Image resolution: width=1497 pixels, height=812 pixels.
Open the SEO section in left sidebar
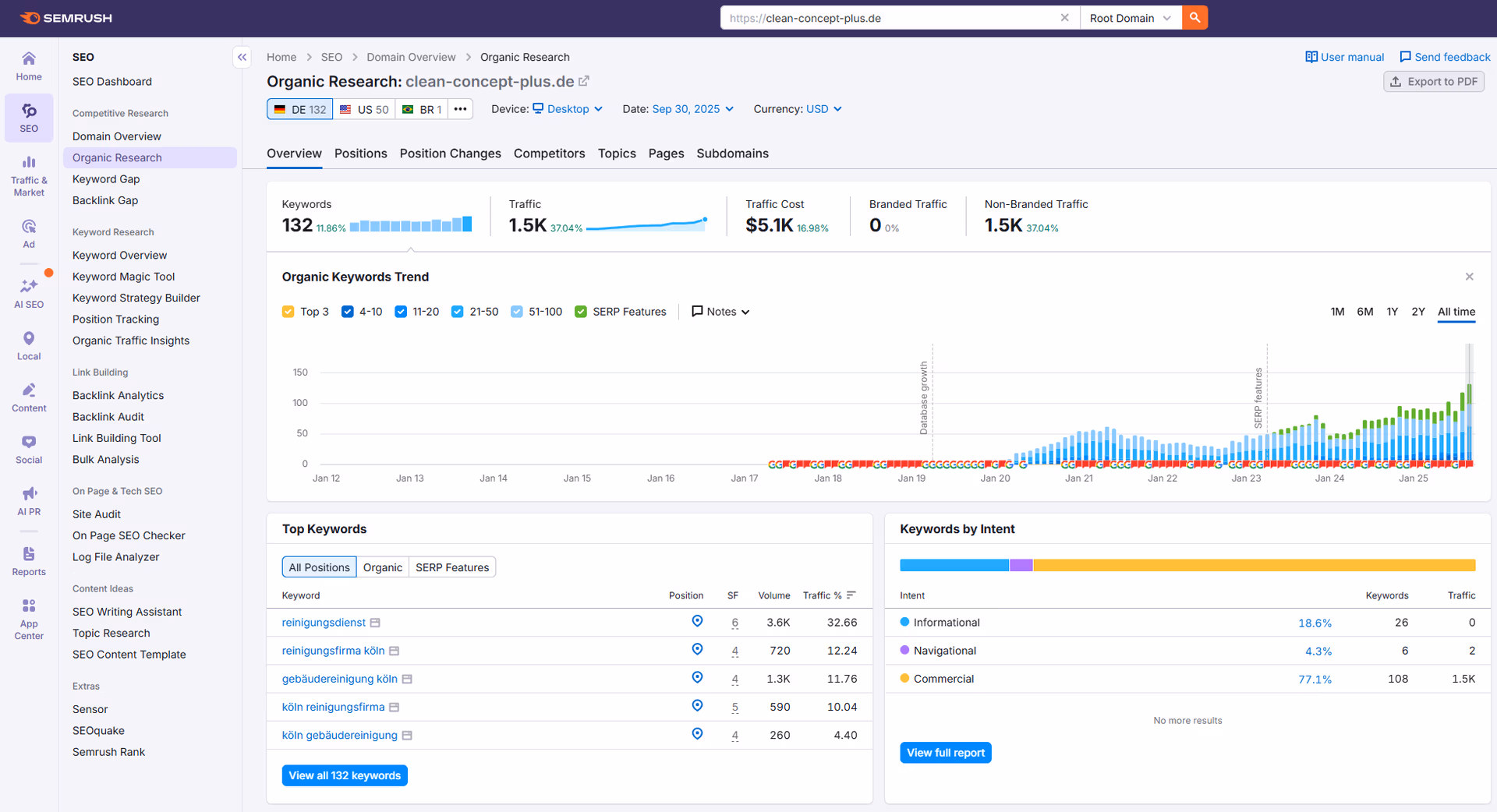[x=29, y=118]
